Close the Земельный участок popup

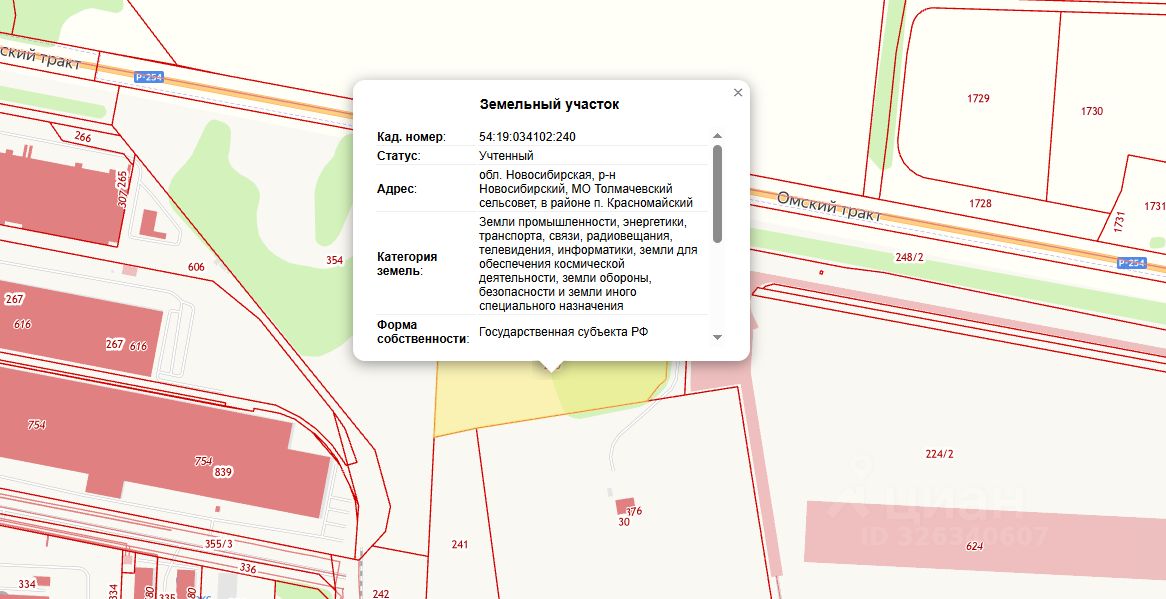(738, 92)
